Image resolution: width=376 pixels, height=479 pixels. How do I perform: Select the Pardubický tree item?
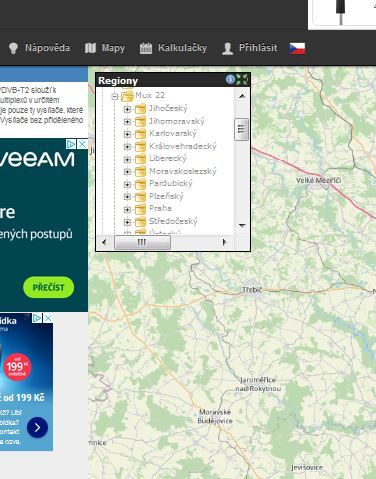(x=170, y=183)
